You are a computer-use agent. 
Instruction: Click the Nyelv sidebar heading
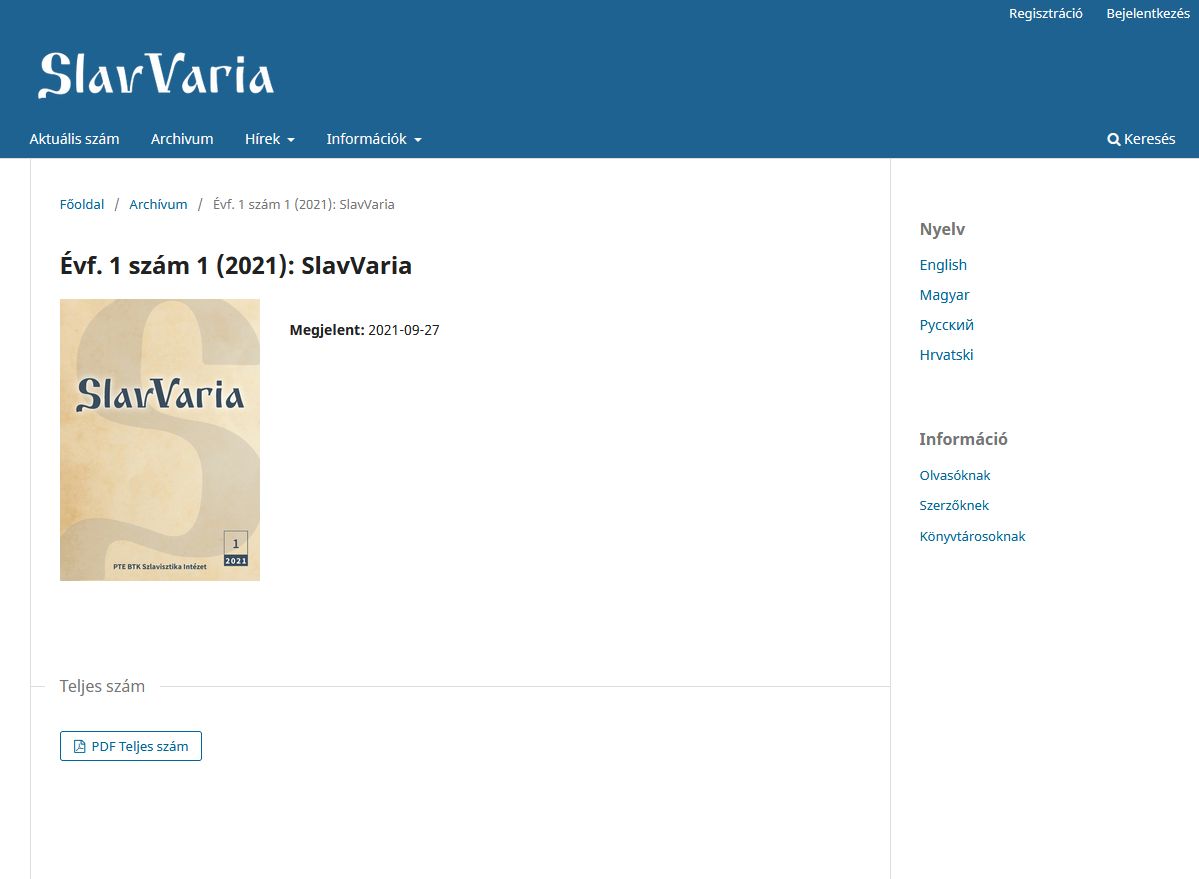(x=942, y=229)
